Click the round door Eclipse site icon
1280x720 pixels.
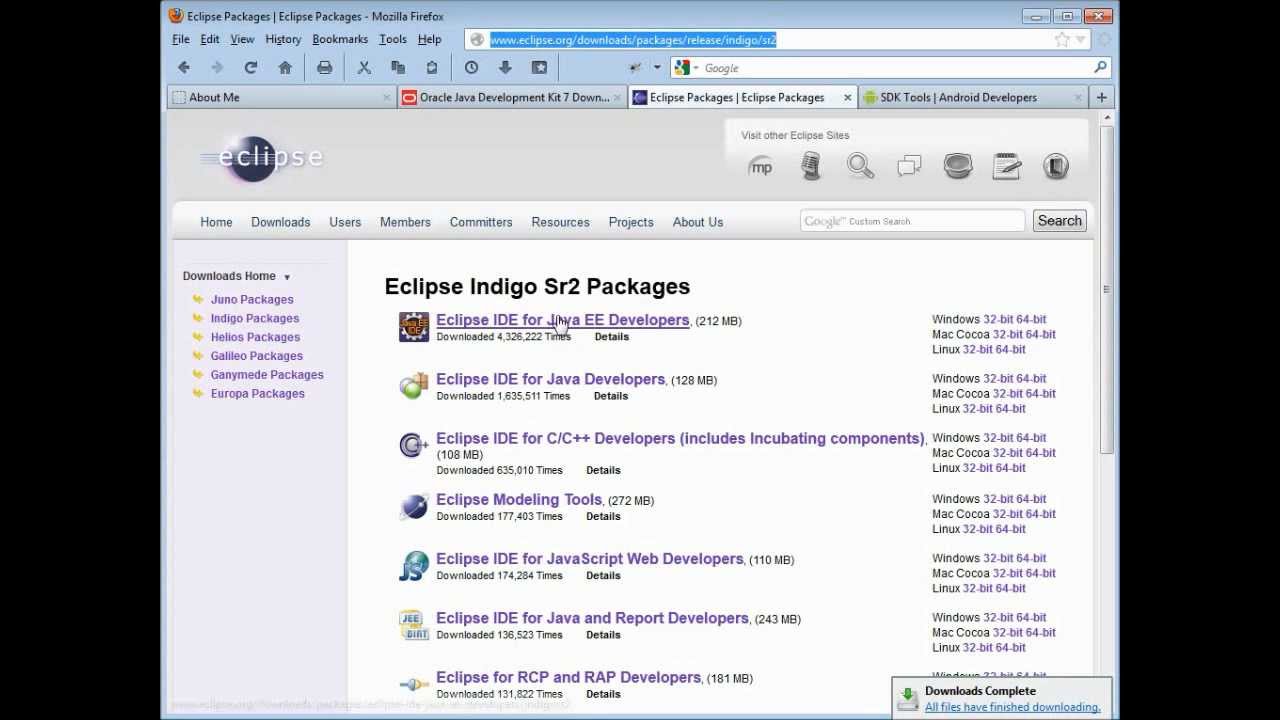(1056, 166)
